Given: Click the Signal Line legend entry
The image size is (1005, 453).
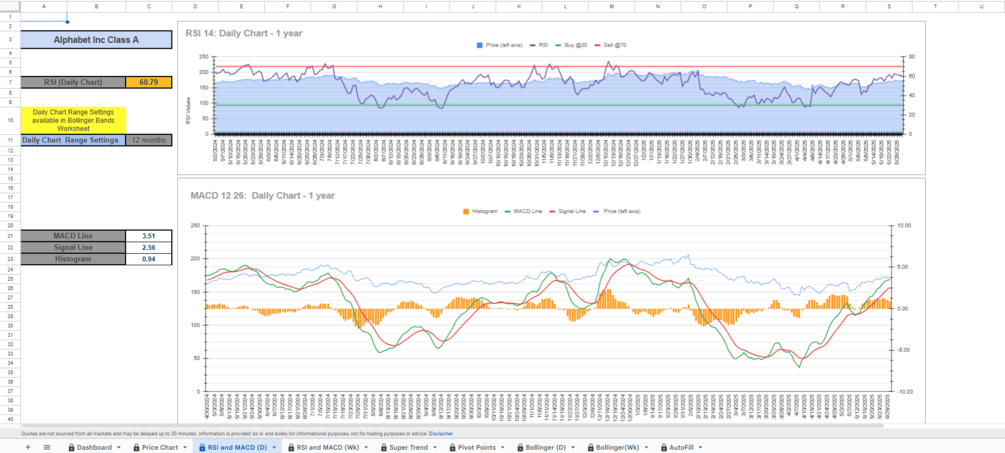Looking at the screenshot, I should pyautogui.click(x=570, y=211).
